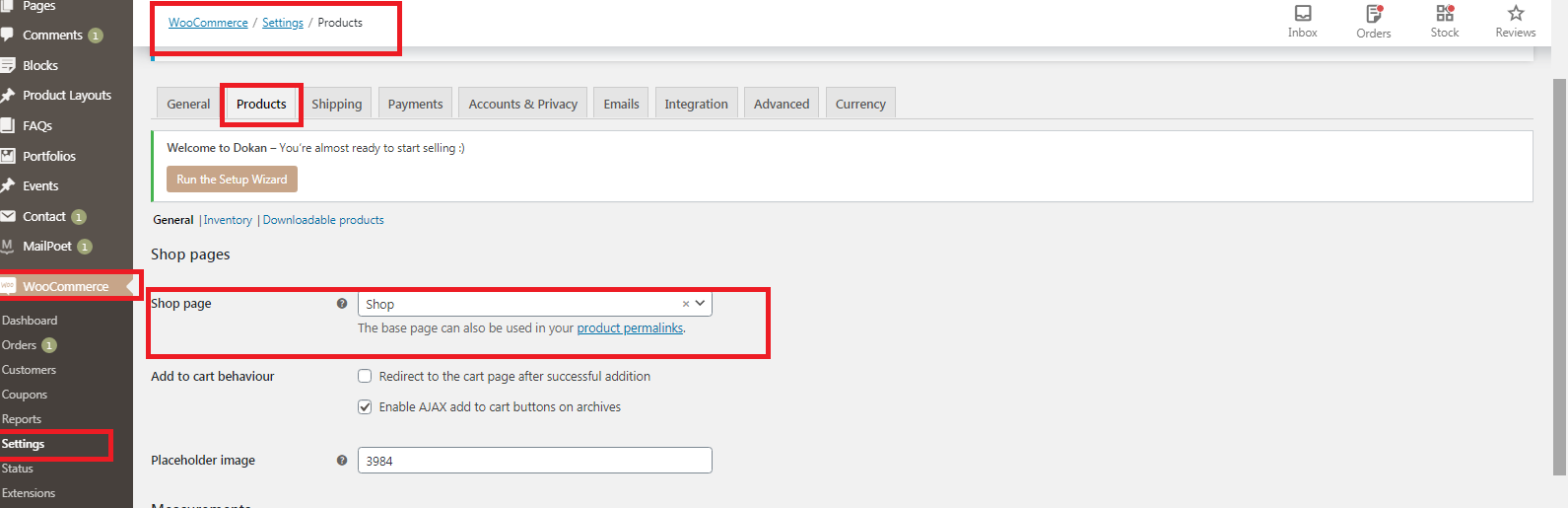Screen dimensions: 1568x508
Task: Open Comments in the sidebar menu
Action: click(52, 35)
